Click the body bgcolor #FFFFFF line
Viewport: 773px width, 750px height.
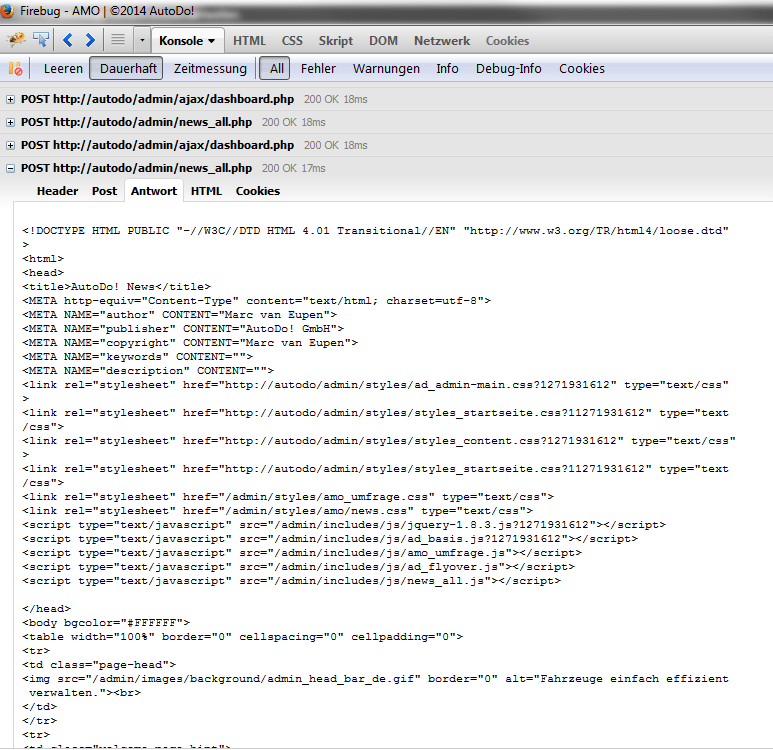(106, 623)
